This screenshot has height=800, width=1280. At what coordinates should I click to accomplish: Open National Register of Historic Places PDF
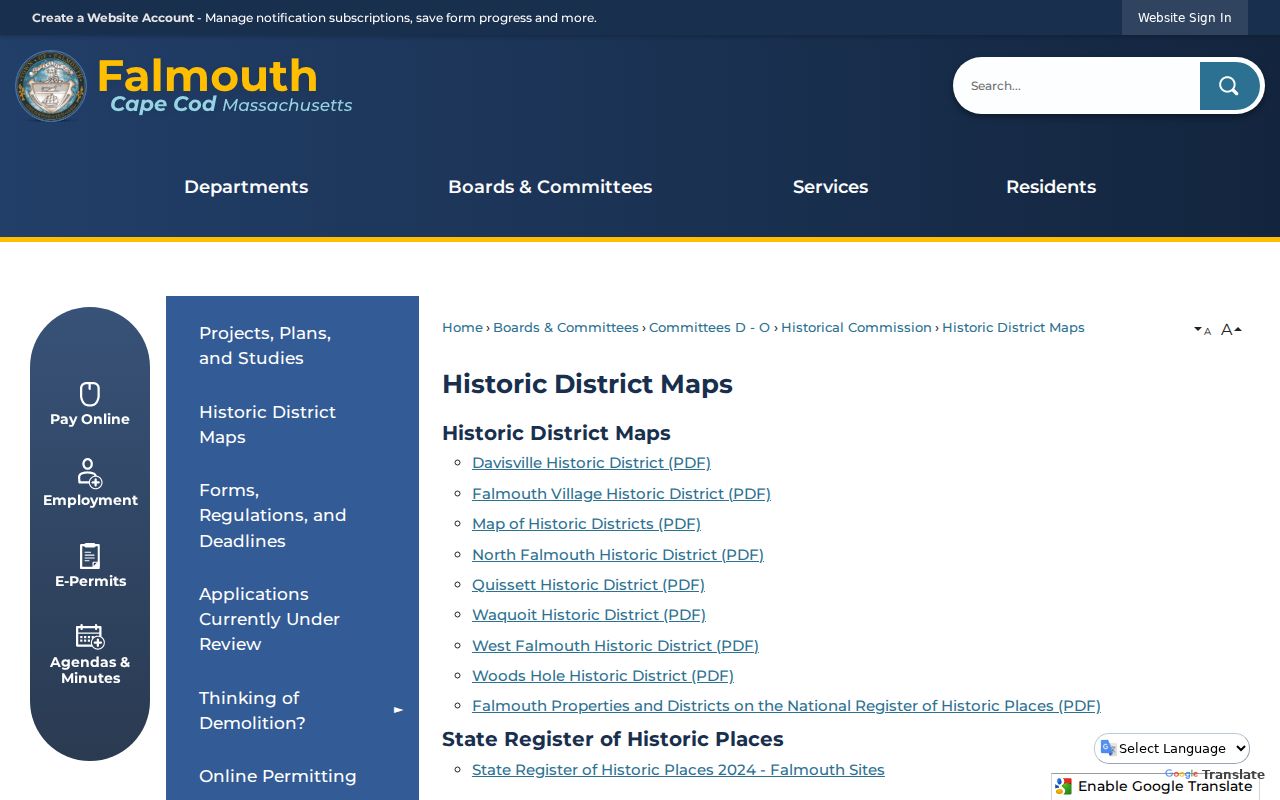[786, 706]
